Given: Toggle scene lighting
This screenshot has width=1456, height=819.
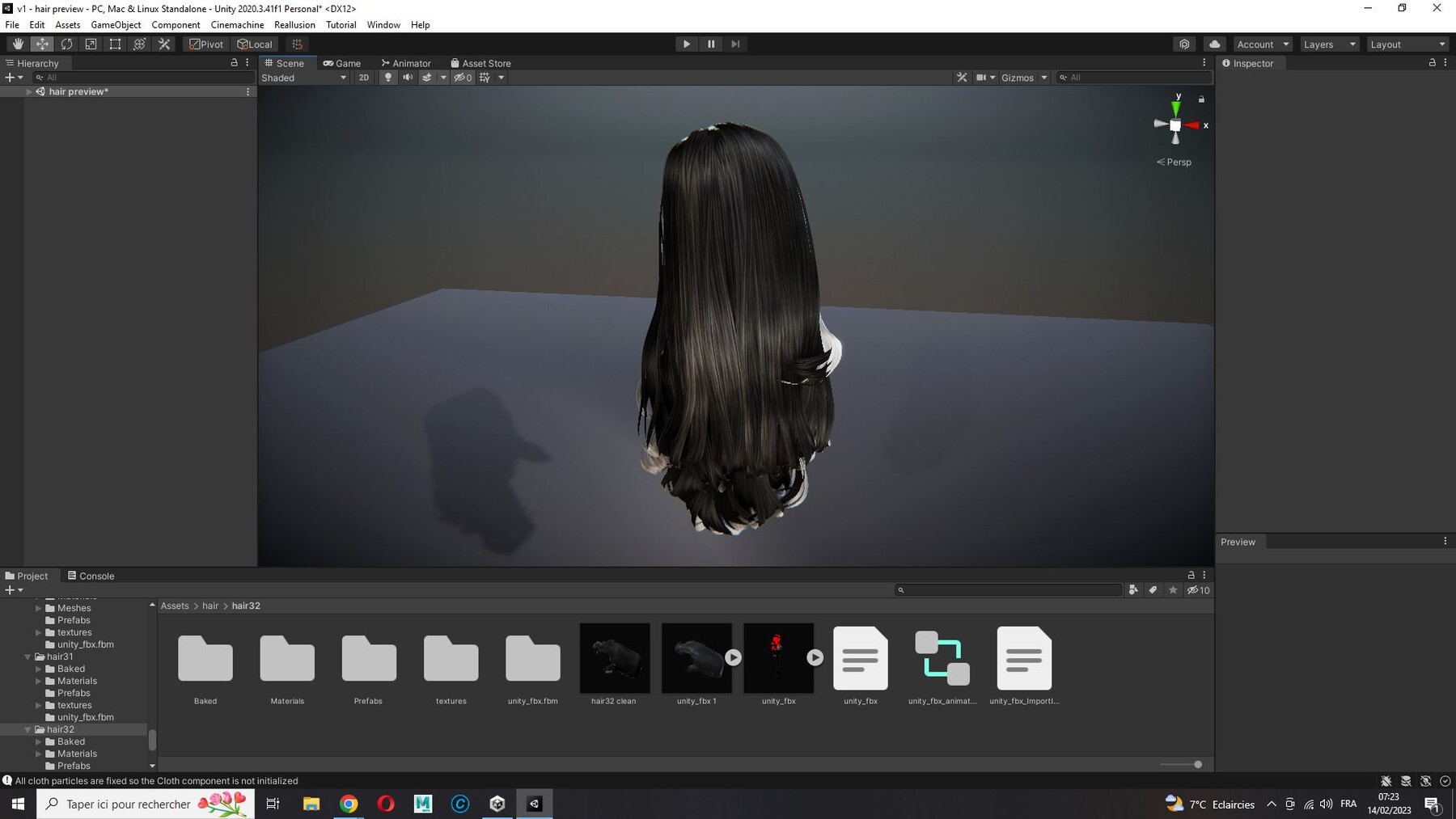Looking at the screenshot, I should 388,78.
